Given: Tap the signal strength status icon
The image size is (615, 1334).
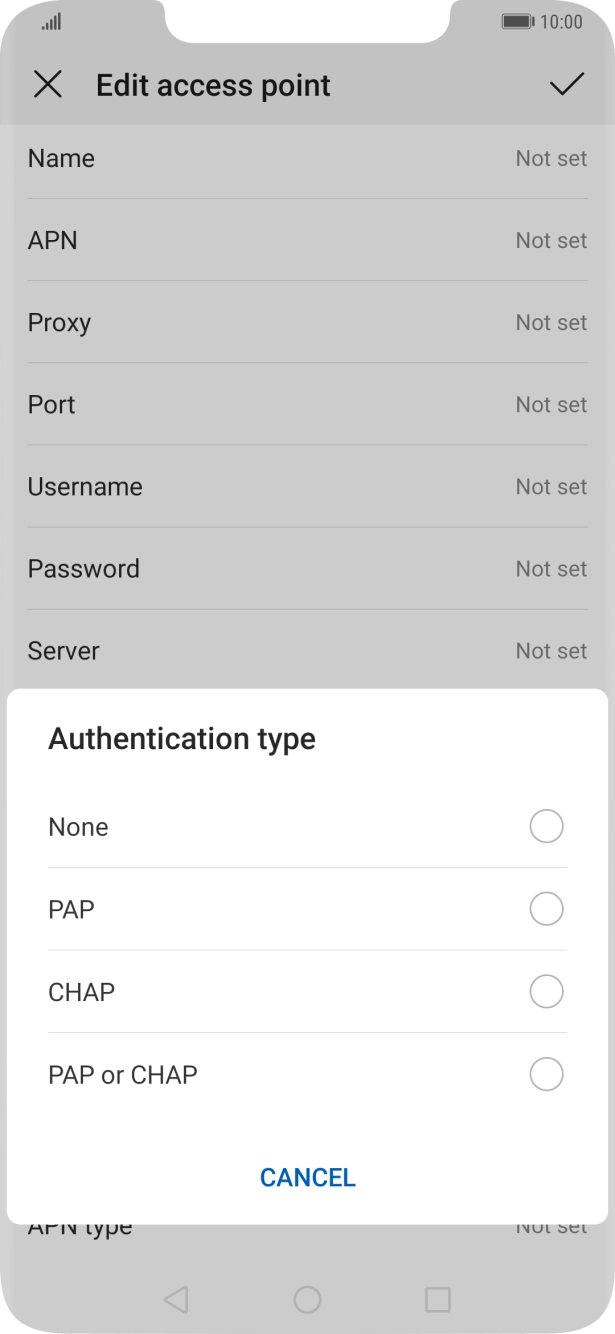Looking at the screenshot, I should coord(51,22).
